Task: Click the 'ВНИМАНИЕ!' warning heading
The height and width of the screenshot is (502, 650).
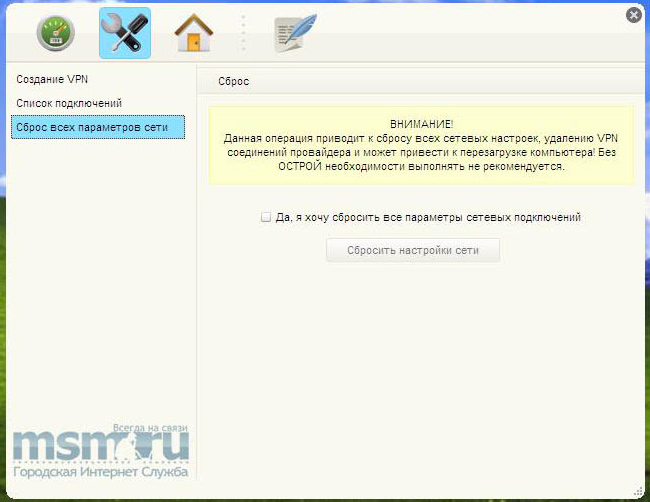Action: tap(422, 124)
